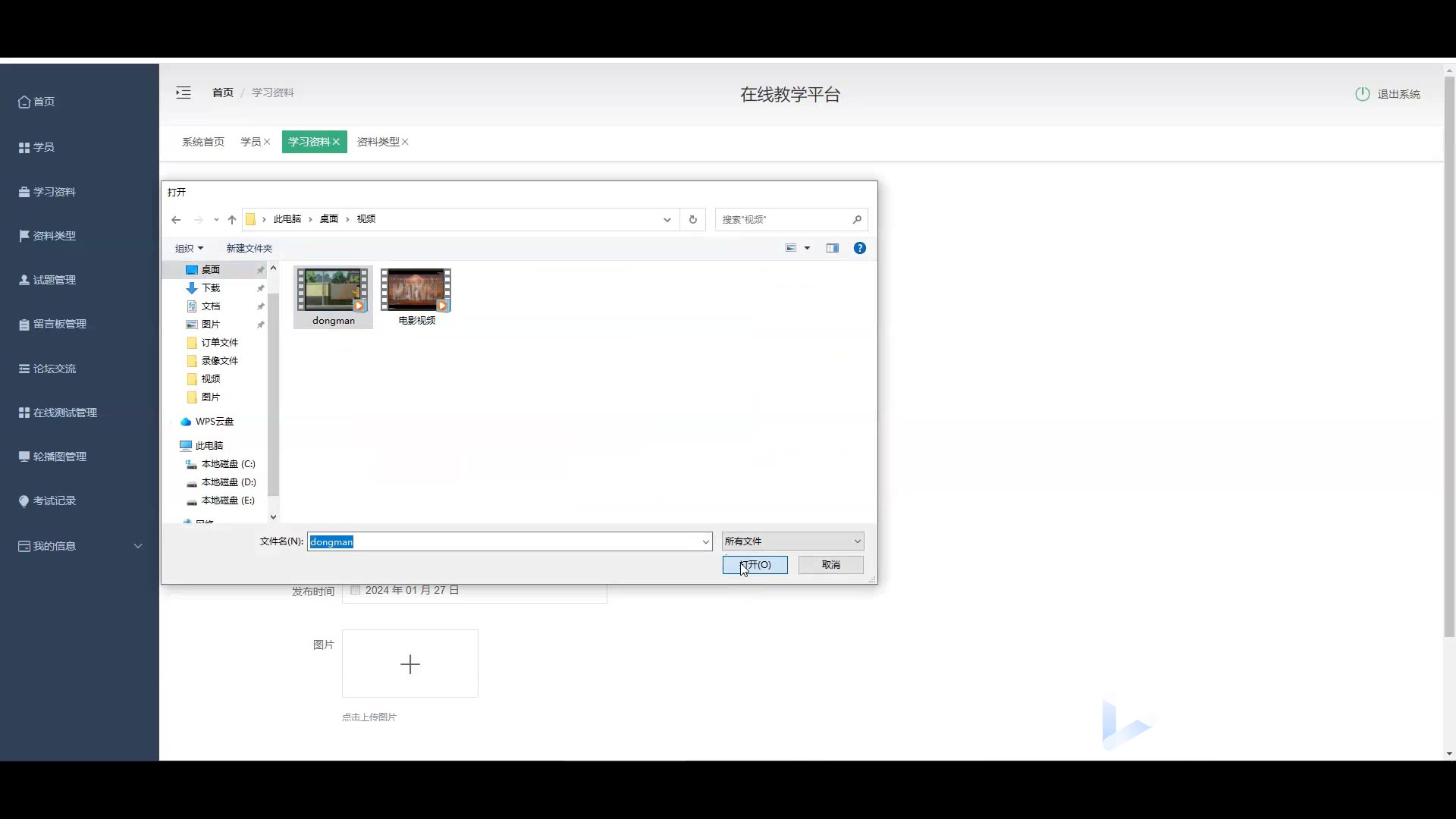Open 视频 folder in navigation pane

tap(211, 379)
